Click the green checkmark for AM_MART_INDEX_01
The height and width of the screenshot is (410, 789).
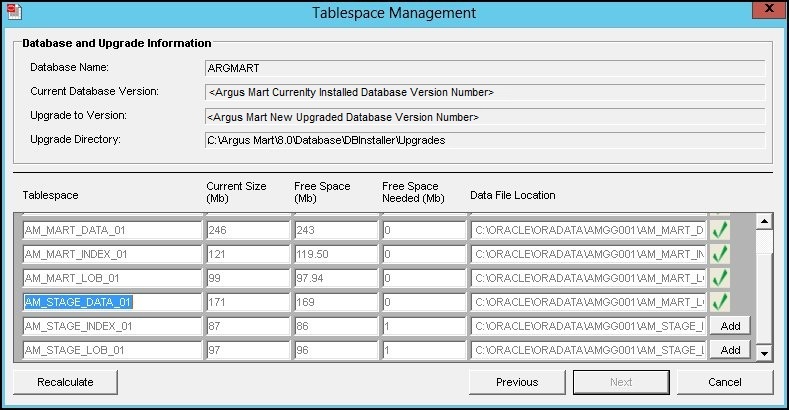tap(720, 254)
